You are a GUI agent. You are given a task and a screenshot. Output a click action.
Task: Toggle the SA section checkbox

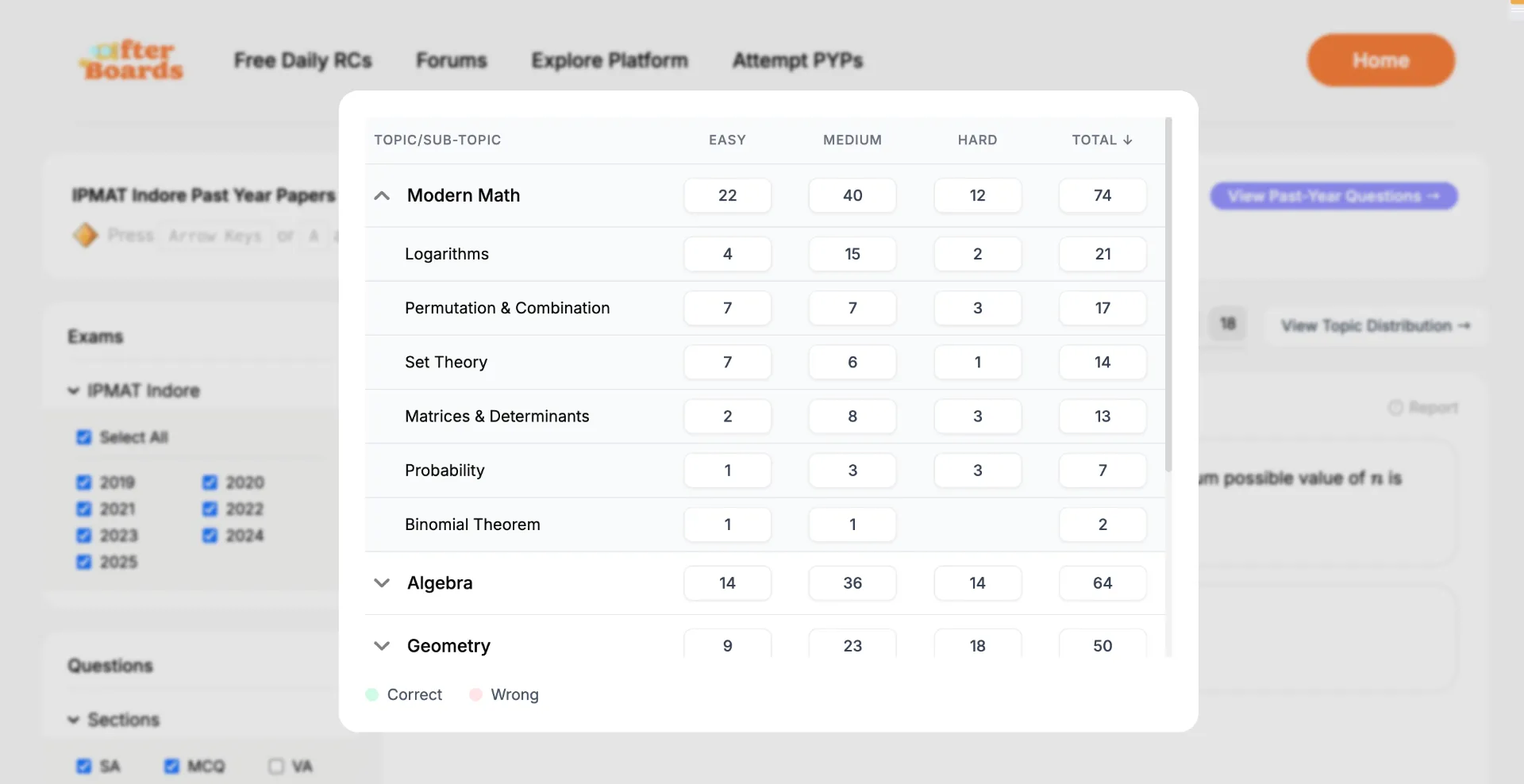click(x=84, y=766)
